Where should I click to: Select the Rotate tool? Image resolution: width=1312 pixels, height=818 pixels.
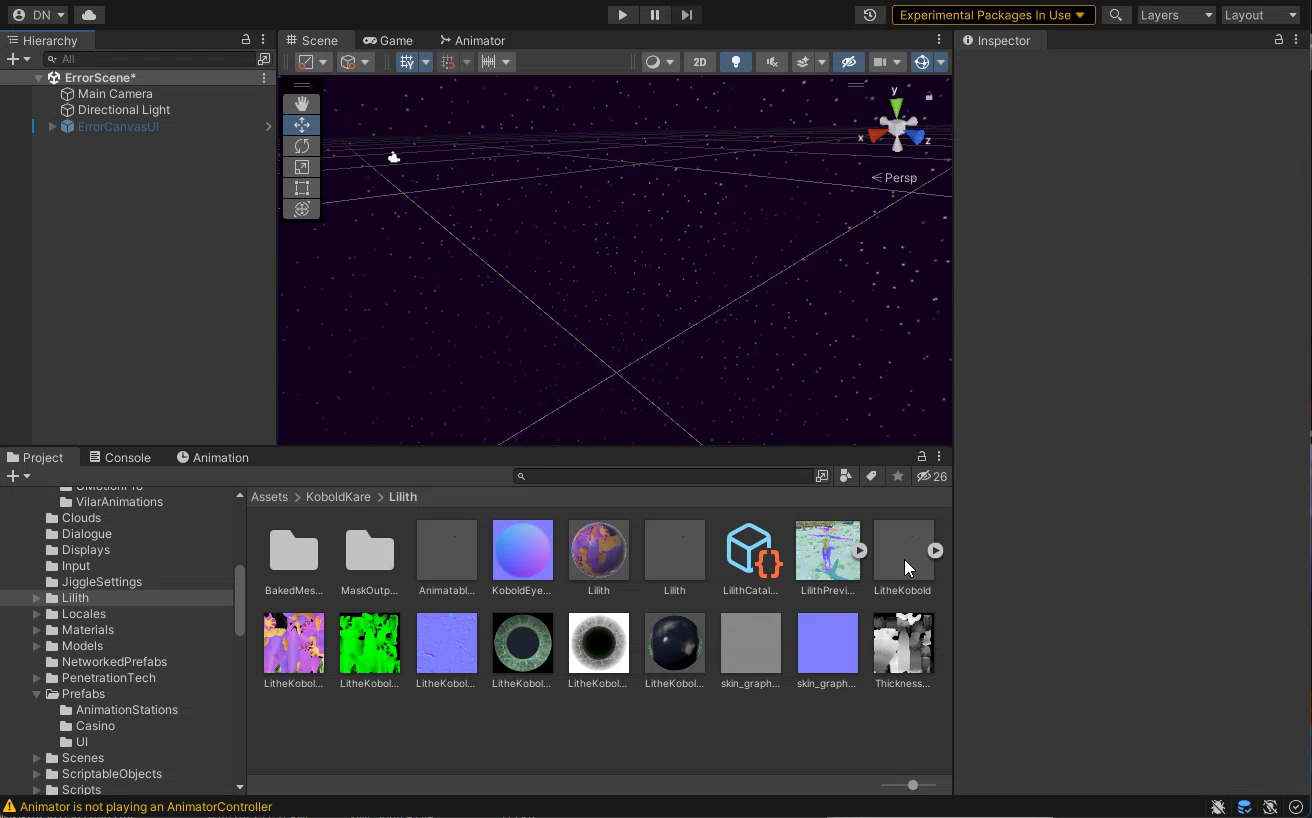[x=302, y=146]
